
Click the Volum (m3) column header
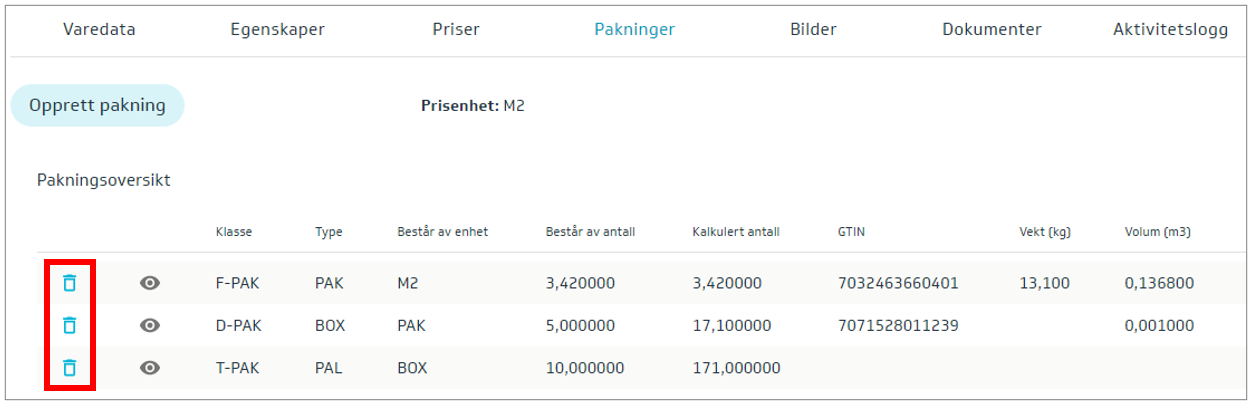[1157, 232]
